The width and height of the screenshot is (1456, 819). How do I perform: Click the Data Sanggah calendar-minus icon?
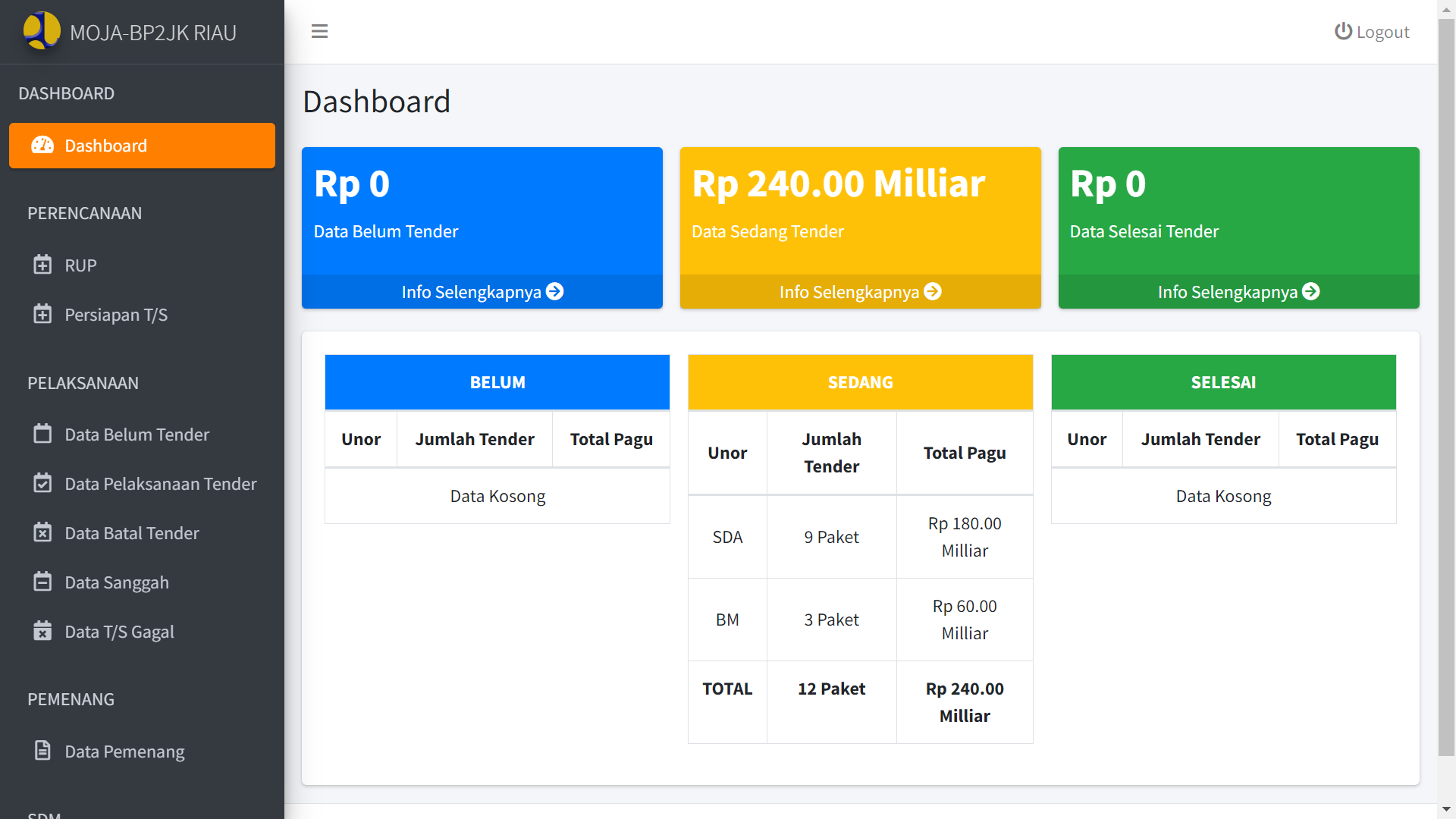pyautogui.click(x=42, y=582)
